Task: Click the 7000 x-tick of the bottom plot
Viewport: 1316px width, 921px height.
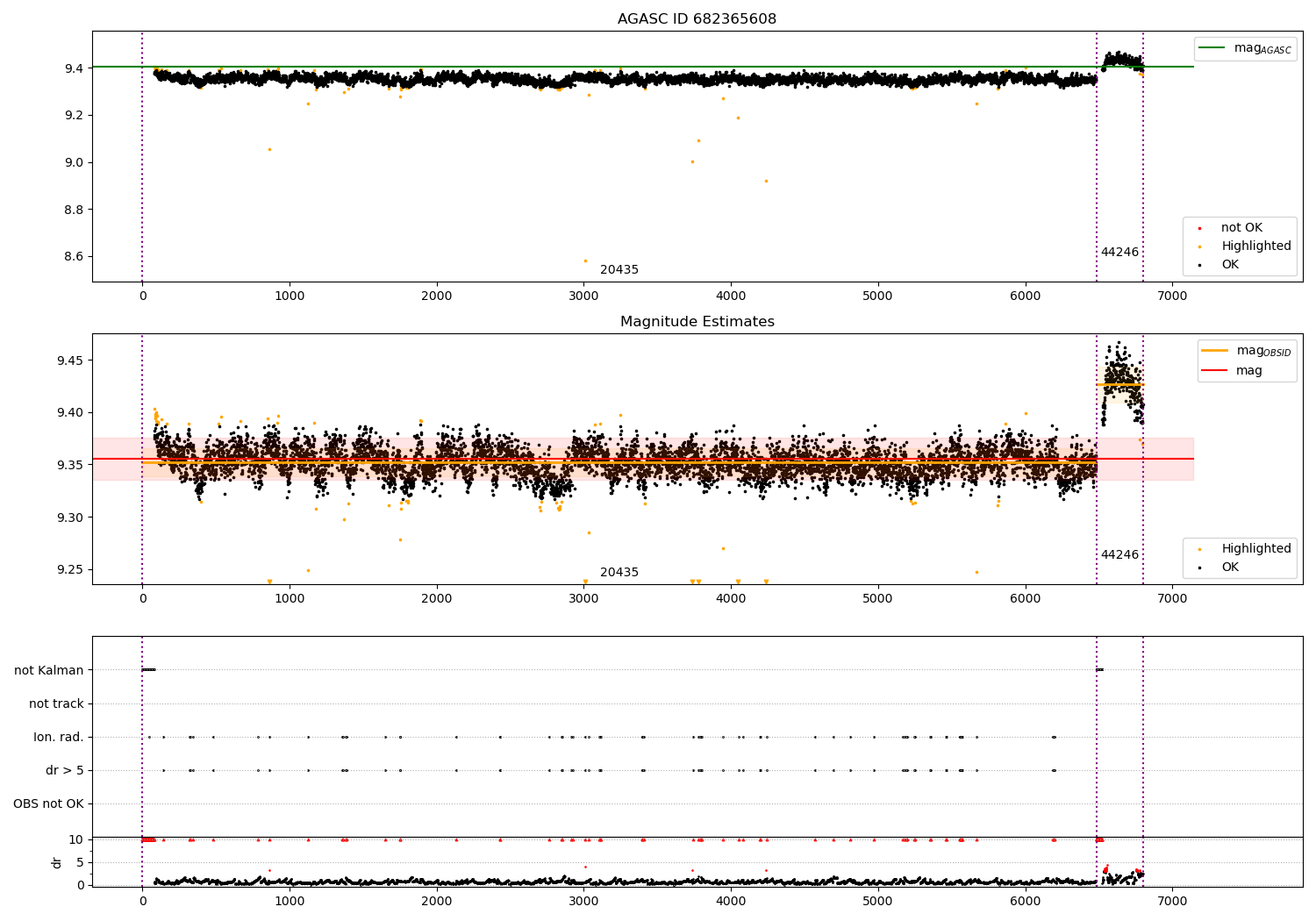Action: pyautogui.click(x=1172, y=901)
